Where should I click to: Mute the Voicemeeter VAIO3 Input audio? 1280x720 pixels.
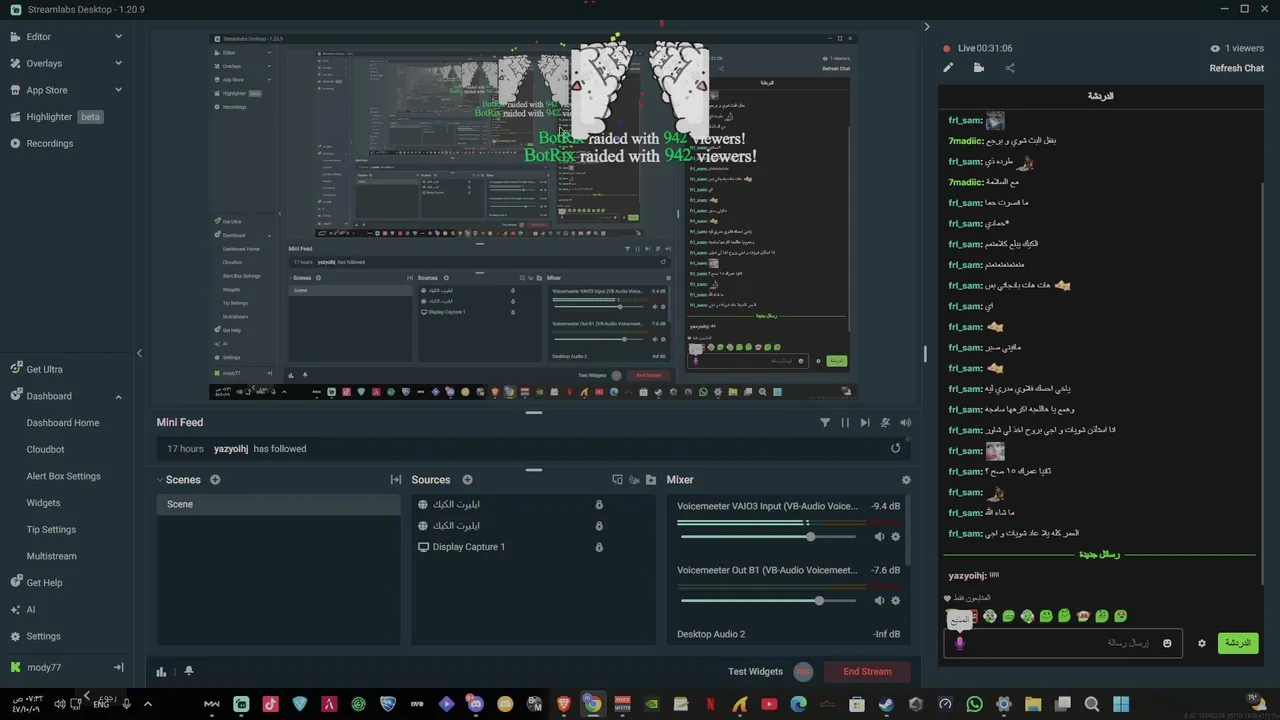coord(879,537)
